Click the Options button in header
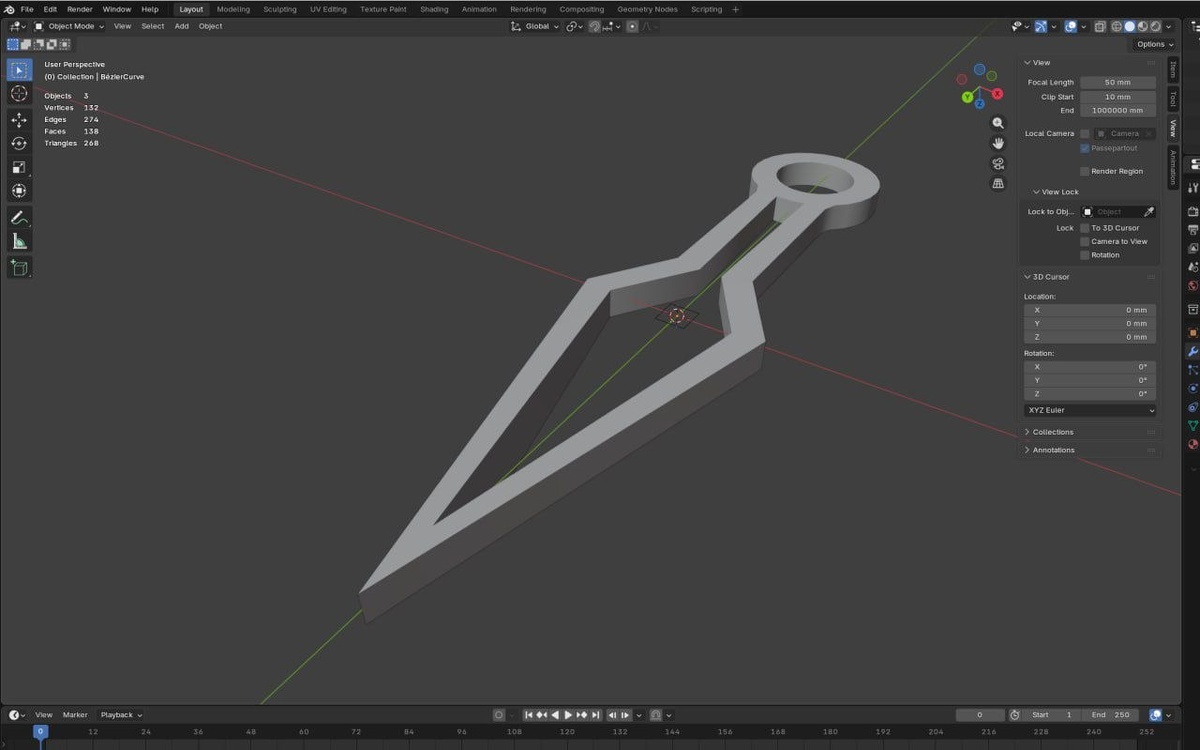 (x=1155, y=44)
